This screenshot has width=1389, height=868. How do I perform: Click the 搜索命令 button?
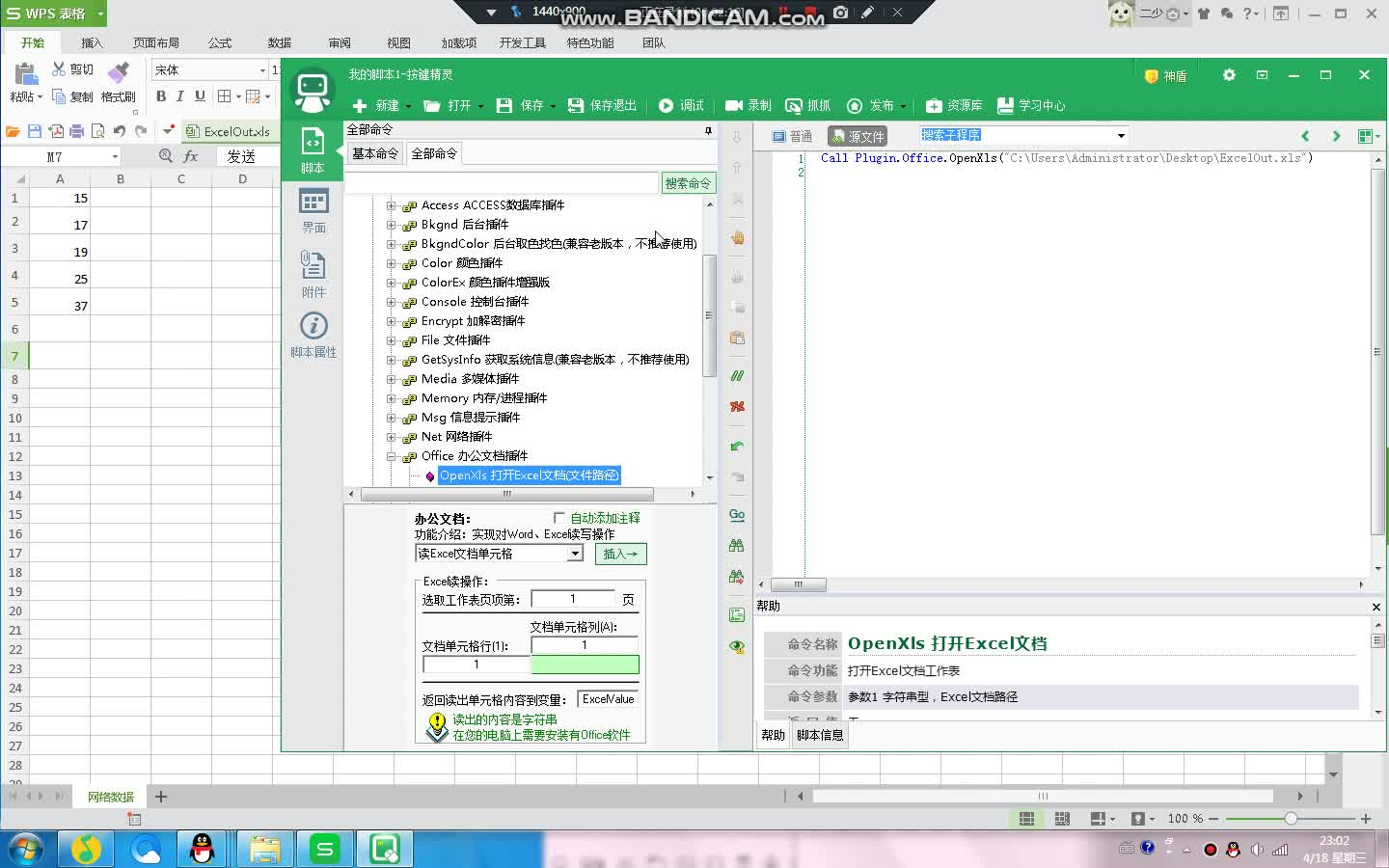click(x=688, y=182)
